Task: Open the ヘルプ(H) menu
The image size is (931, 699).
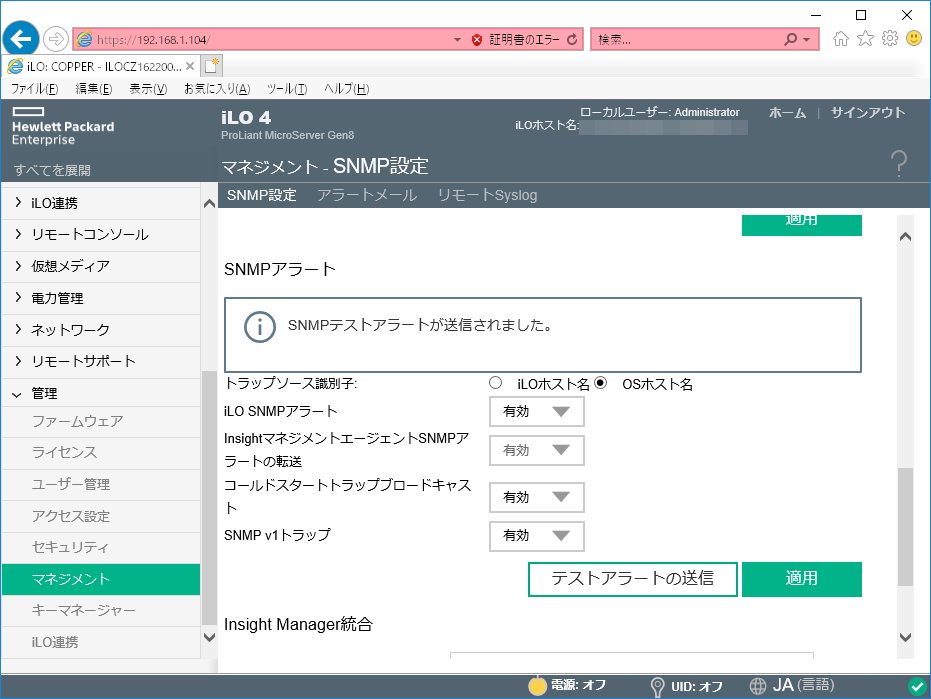Action: 347,89
